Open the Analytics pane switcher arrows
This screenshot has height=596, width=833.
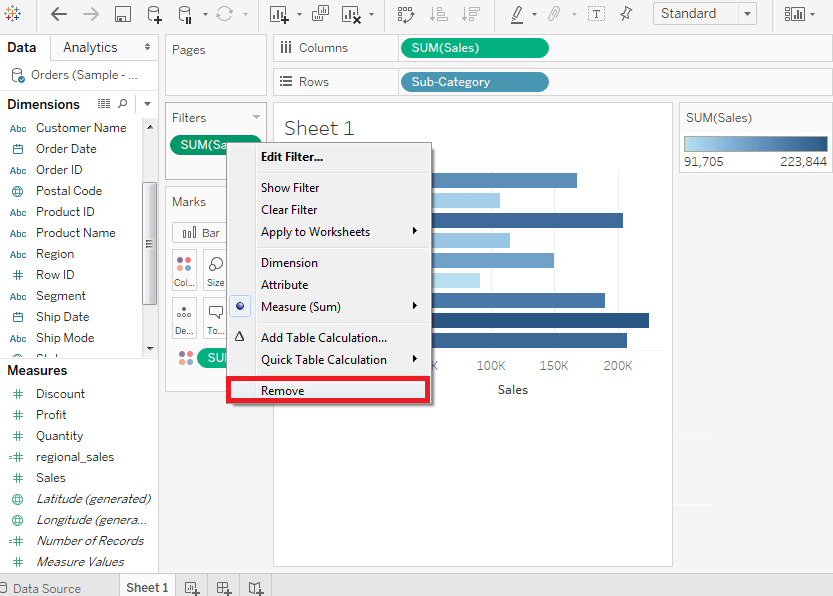(x=147, y=47)
